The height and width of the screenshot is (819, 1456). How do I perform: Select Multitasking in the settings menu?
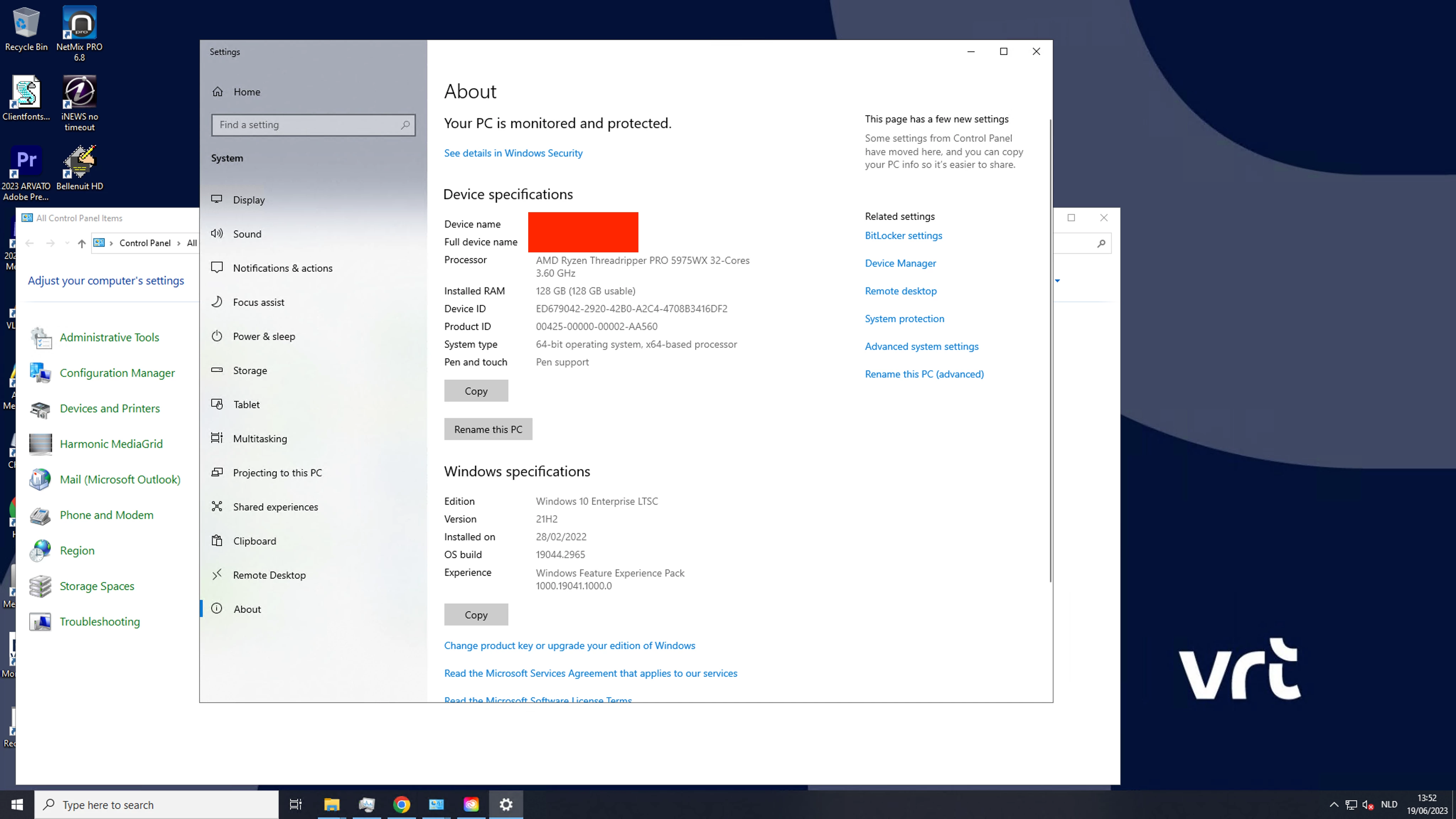click(259, 439)
